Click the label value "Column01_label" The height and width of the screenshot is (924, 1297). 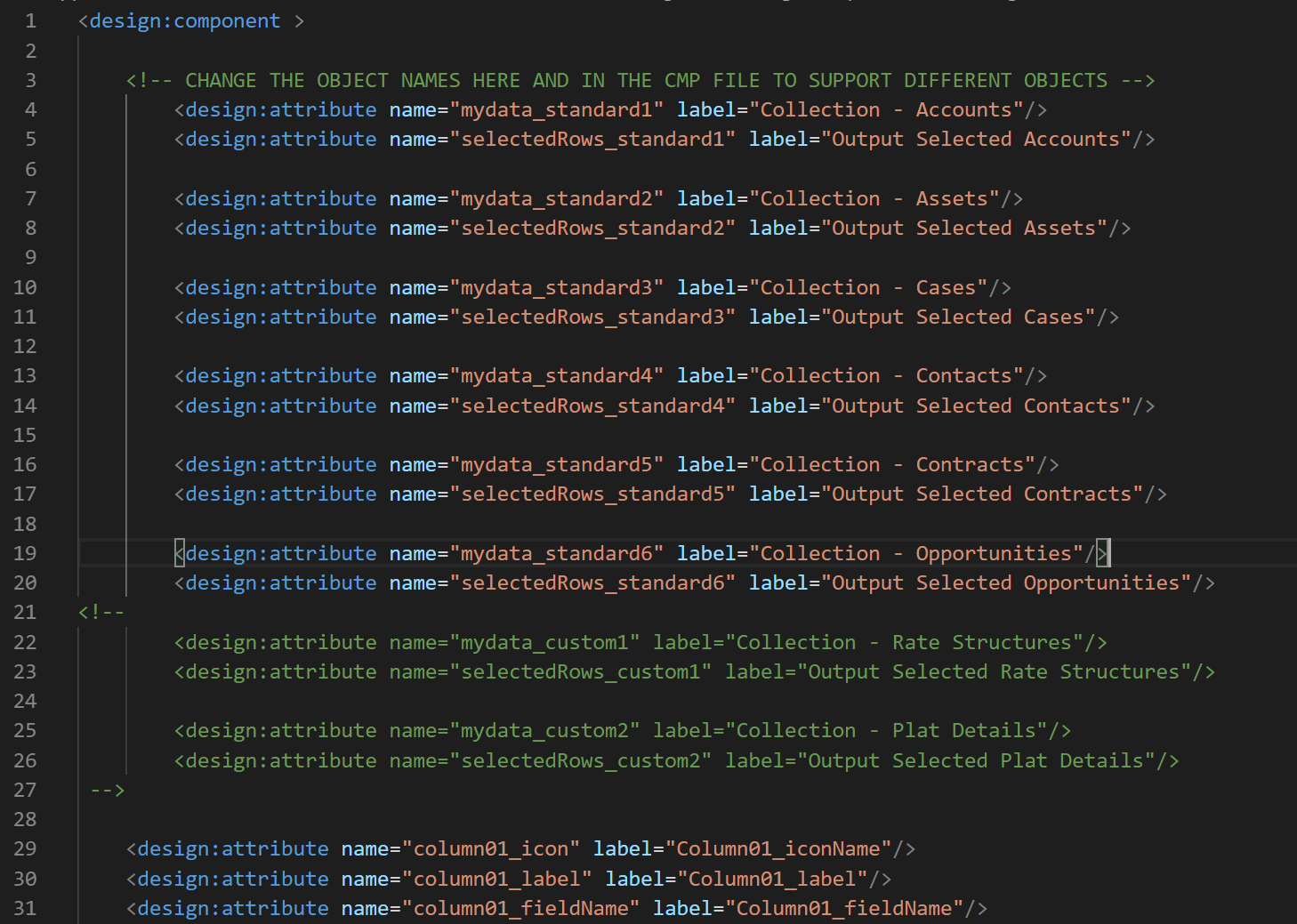click(773, 880)
